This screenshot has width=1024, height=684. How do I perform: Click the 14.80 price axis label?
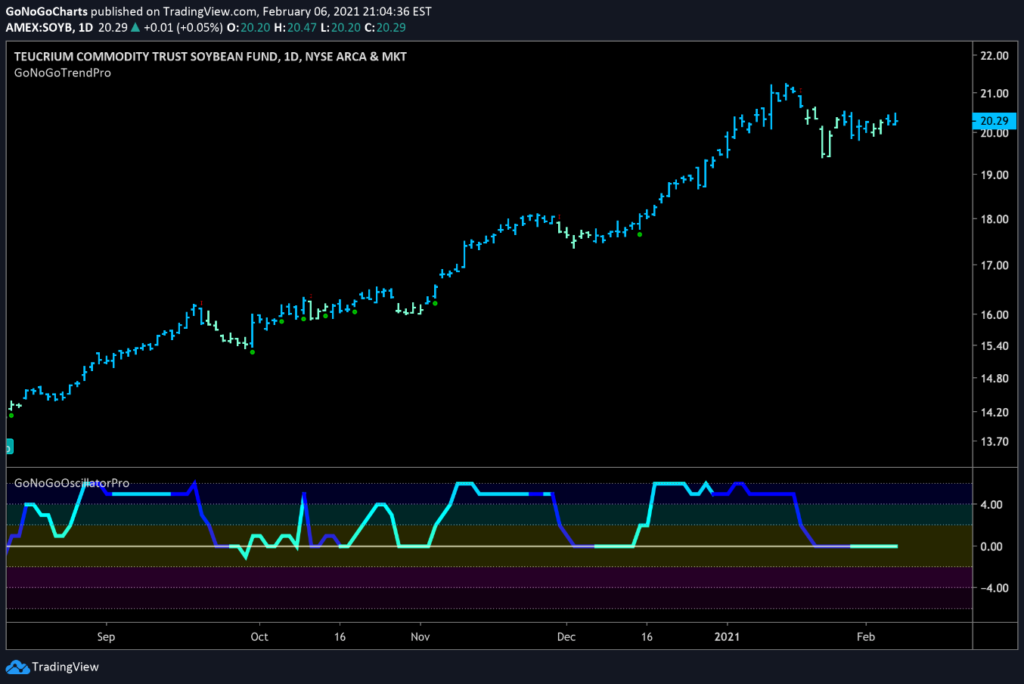click(x=994, y=378)
